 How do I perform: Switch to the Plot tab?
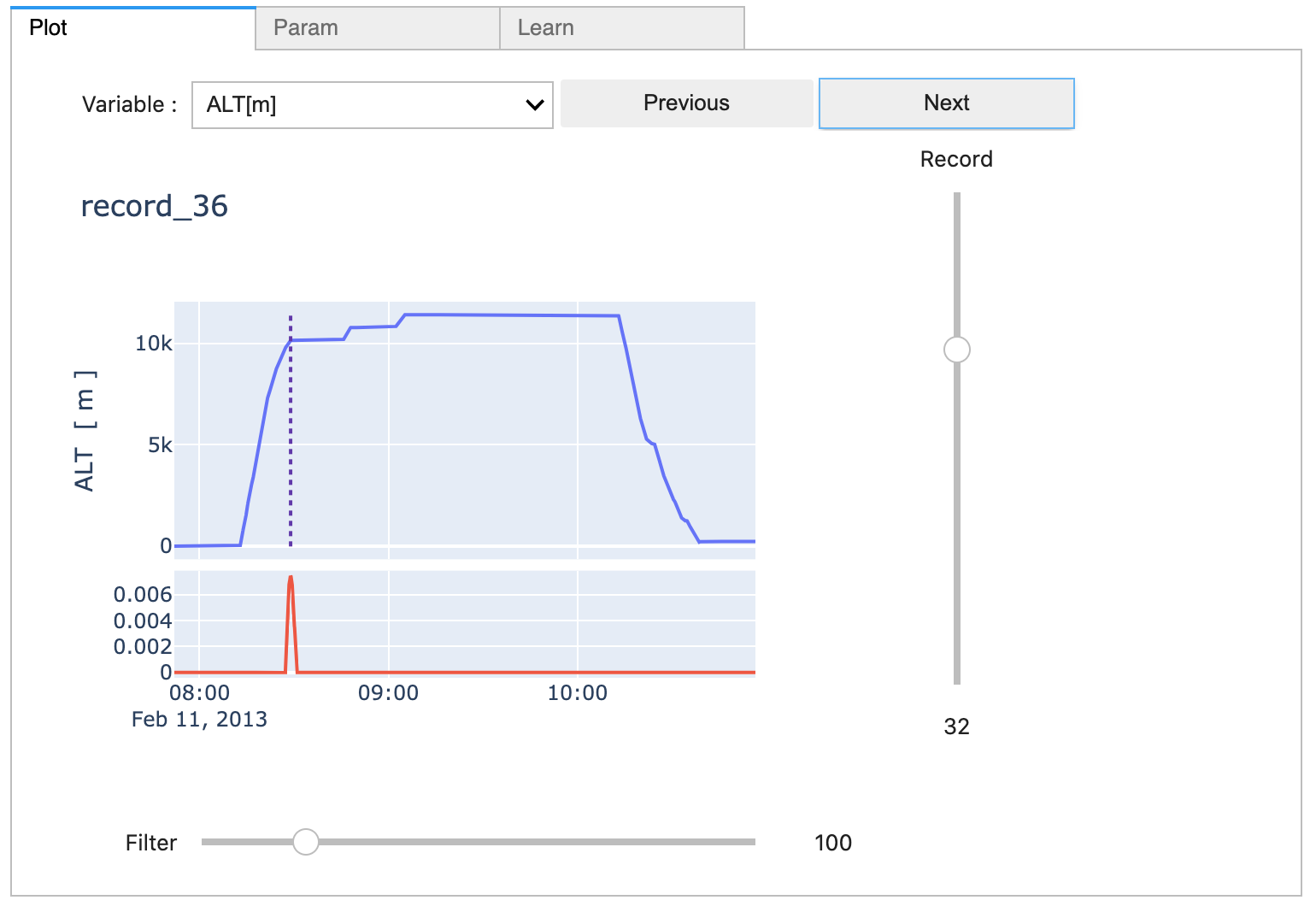[x=49, y=28]
